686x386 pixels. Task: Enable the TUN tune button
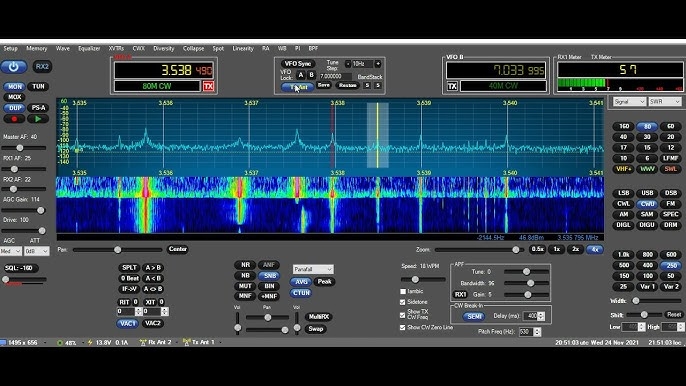(38, 87)
